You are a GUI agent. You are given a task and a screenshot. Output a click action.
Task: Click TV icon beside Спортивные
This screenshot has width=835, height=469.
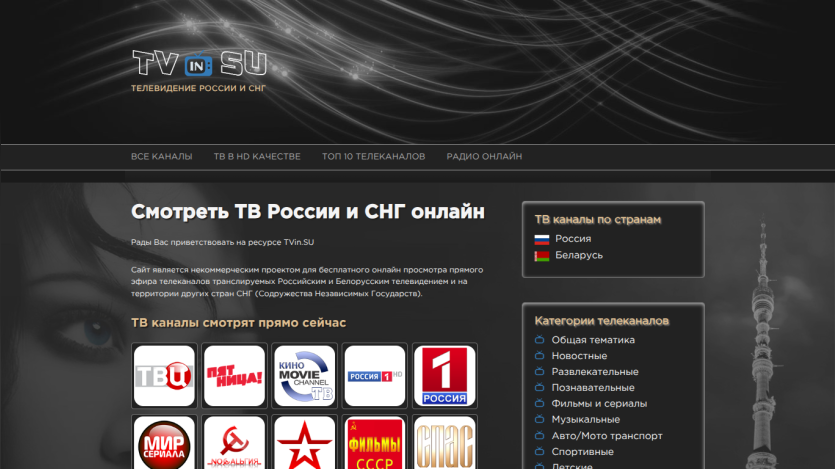point(539,451)
